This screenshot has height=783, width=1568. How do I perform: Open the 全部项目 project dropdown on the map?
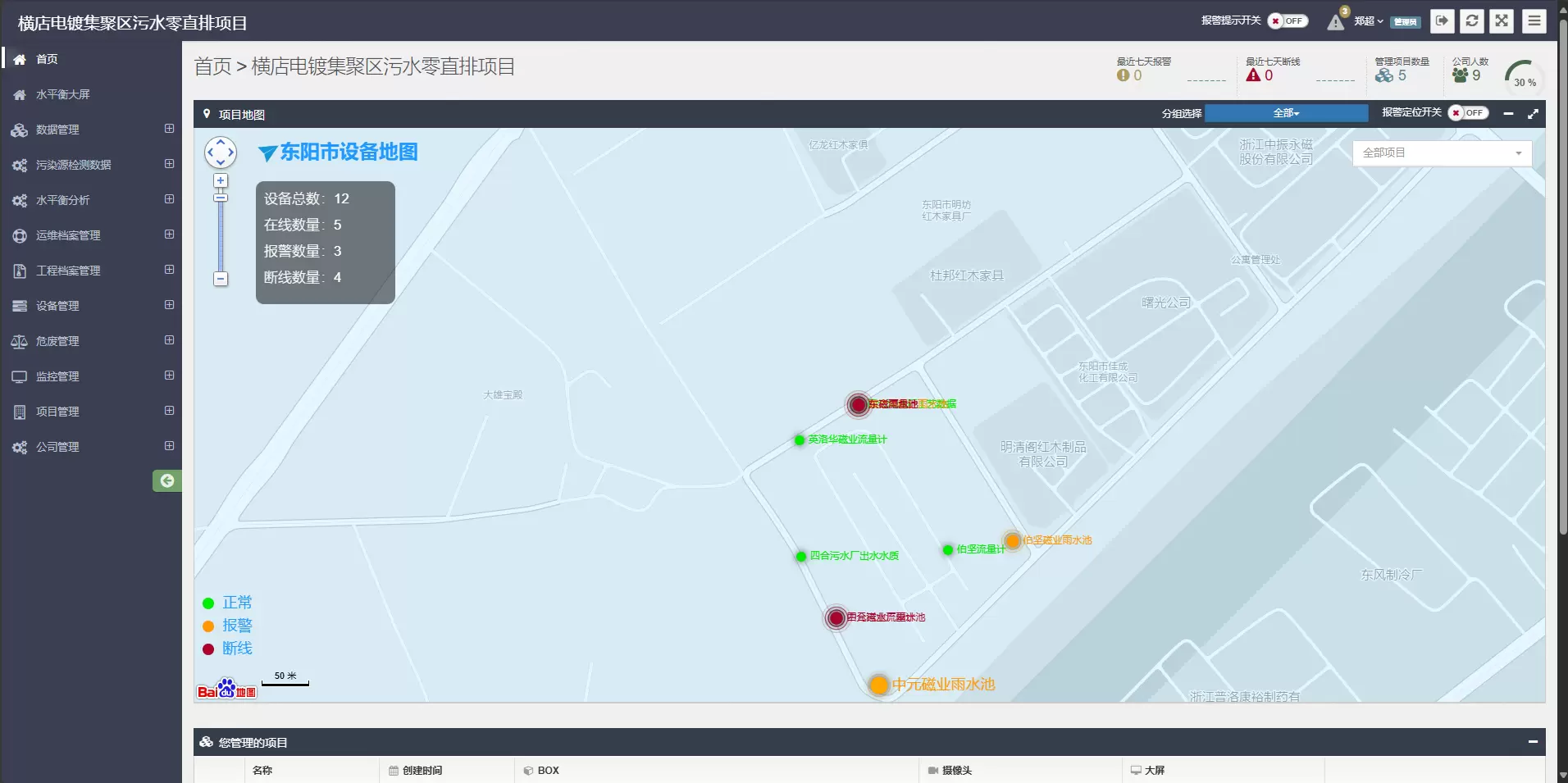[x=1441, y=153]
